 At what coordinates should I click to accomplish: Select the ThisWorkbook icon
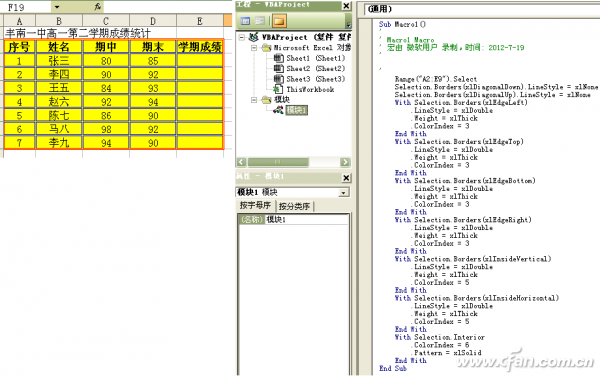[x=279, y=89]
